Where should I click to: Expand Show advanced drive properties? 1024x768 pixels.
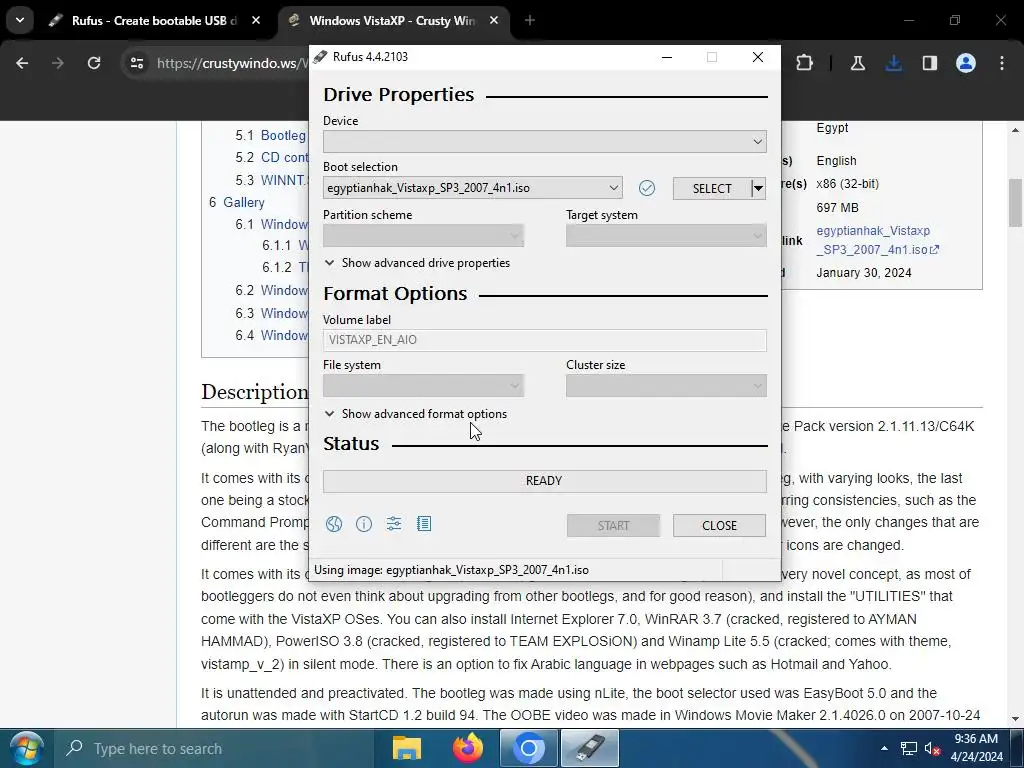417,263
